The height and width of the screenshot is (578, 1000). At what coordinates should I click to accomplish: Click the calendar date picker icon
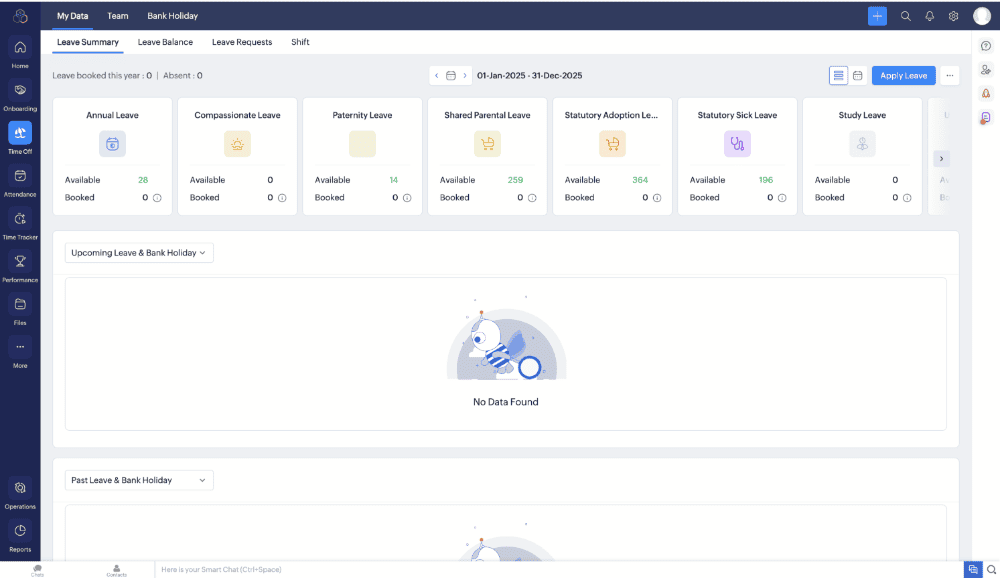451,75
